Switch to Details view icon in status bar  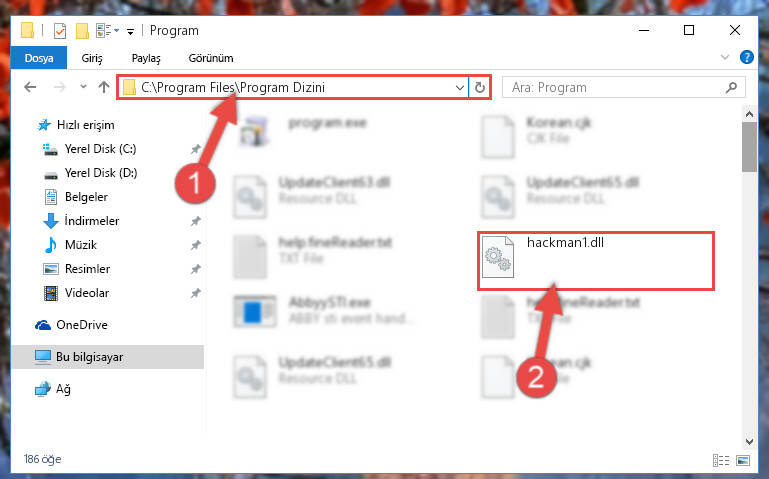click(x=720, y=460)
